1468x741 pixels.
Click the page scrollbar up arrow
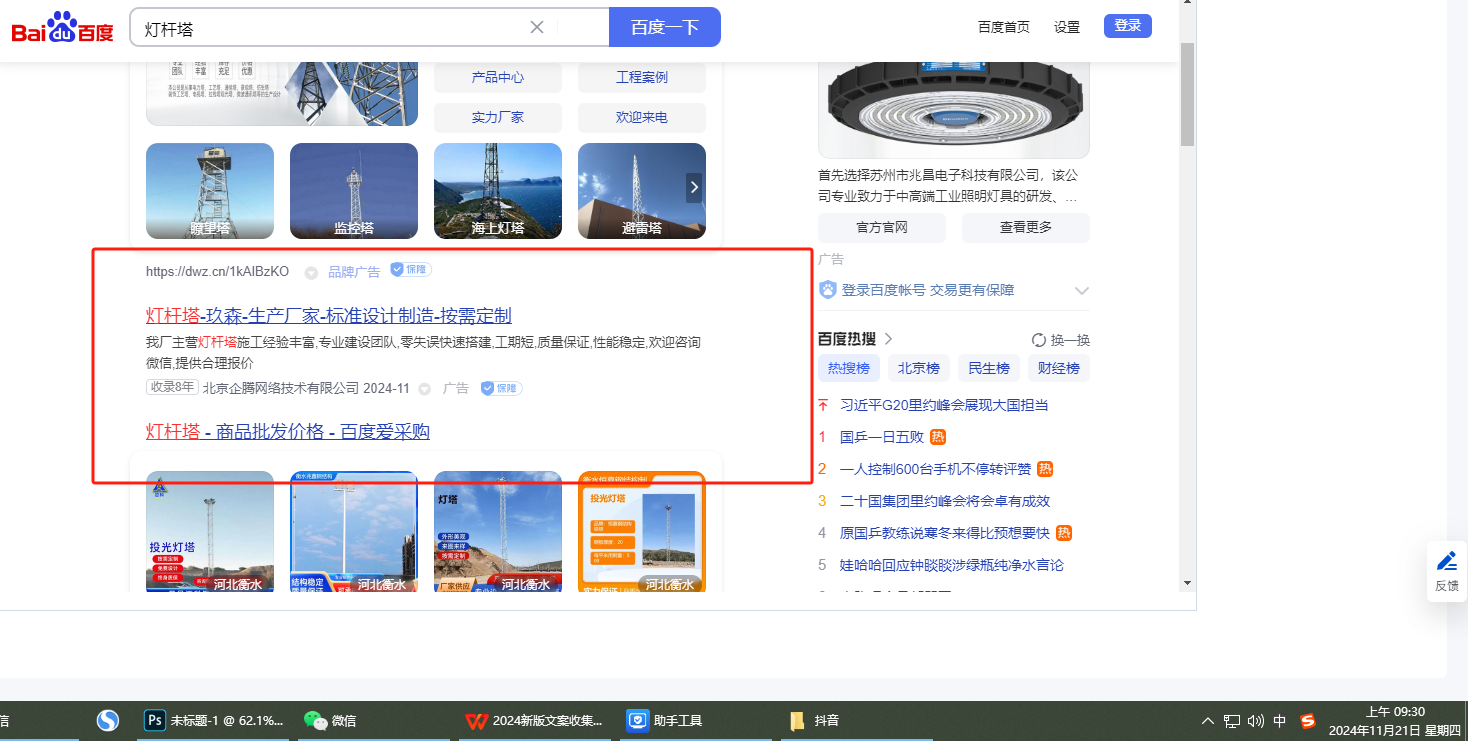[1187, 4]
